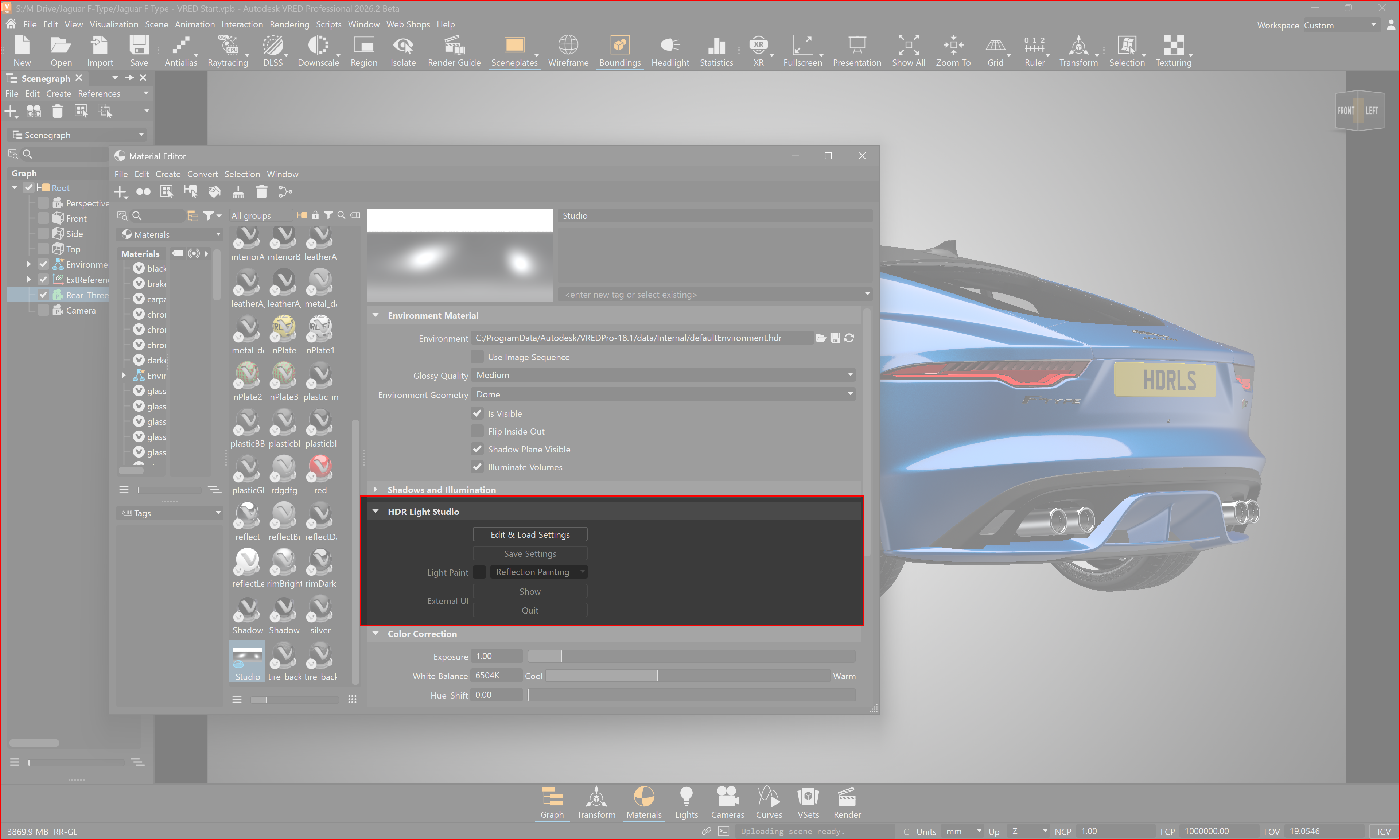
Task: Open the Rendering menu in the menu bar
Action: tap(289, 24)
